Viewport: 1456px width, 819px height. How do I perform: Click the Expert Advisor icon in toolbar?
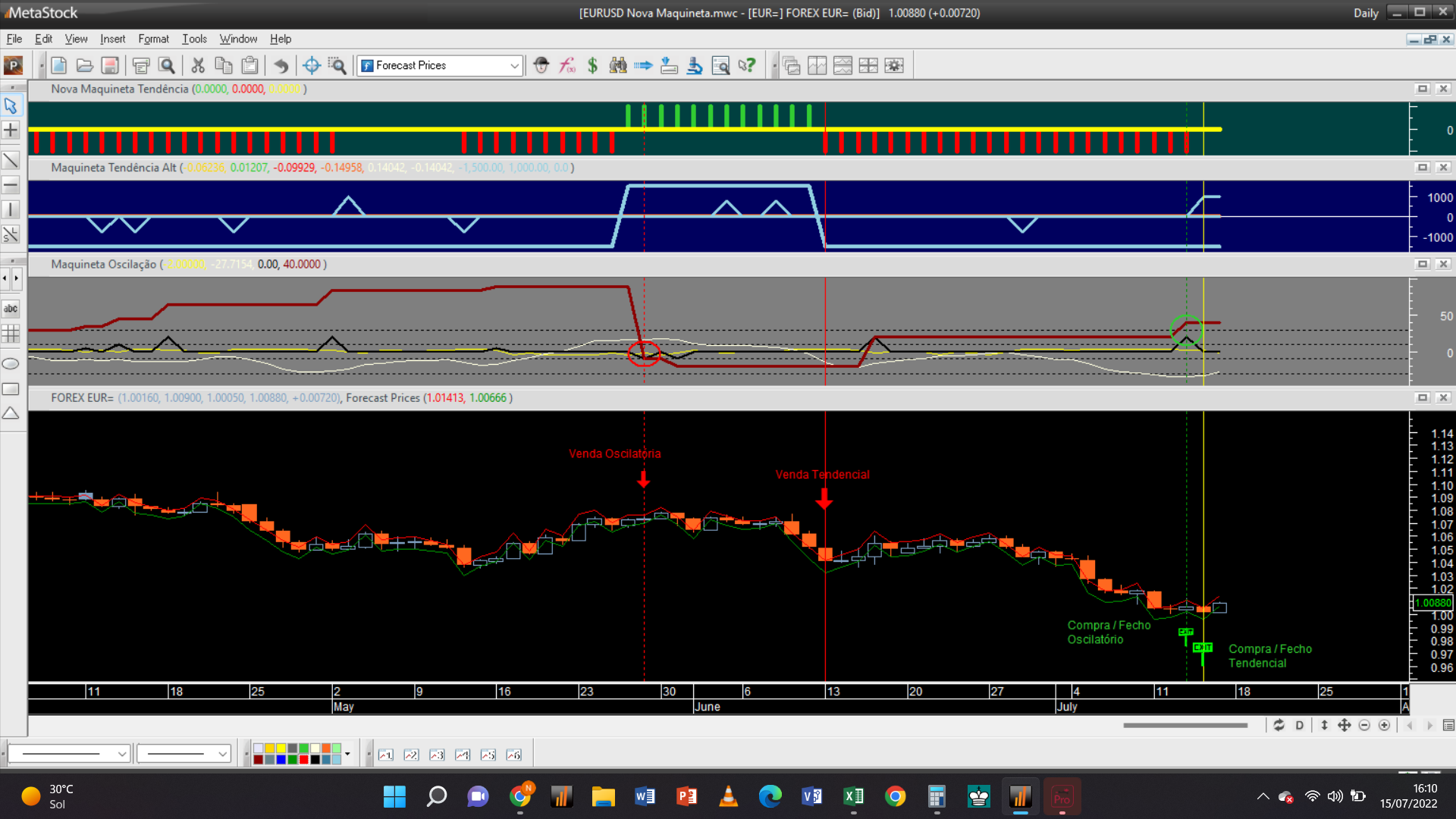click(541, 65)
